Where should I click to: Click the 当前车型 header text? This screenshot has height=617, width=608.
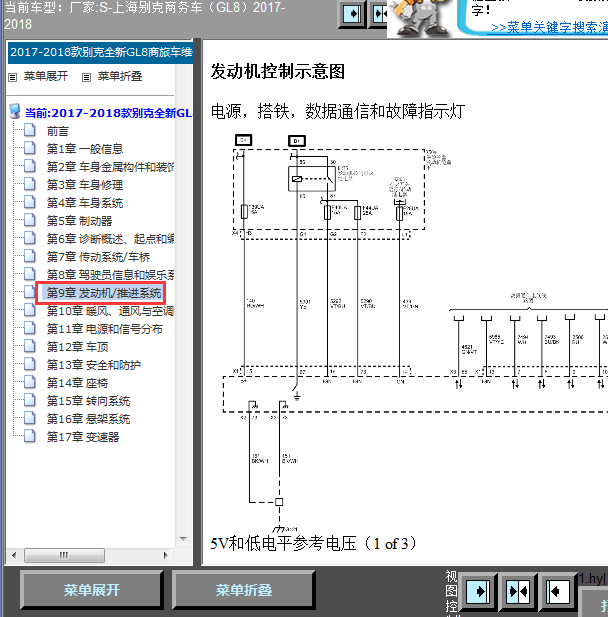(144, 16)
